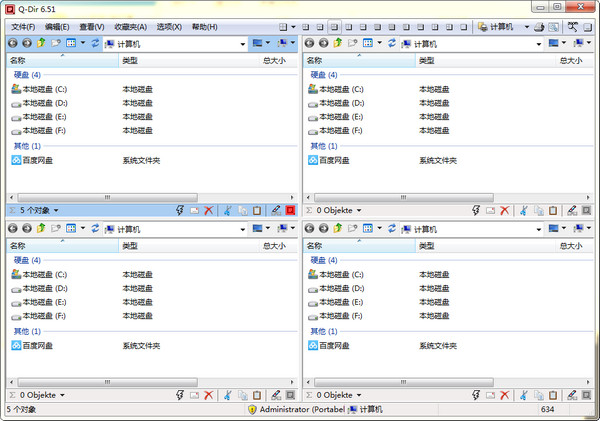Click forward arrow in bottom-right pane
Screen dimensions: 600x421
coord(324,228)
